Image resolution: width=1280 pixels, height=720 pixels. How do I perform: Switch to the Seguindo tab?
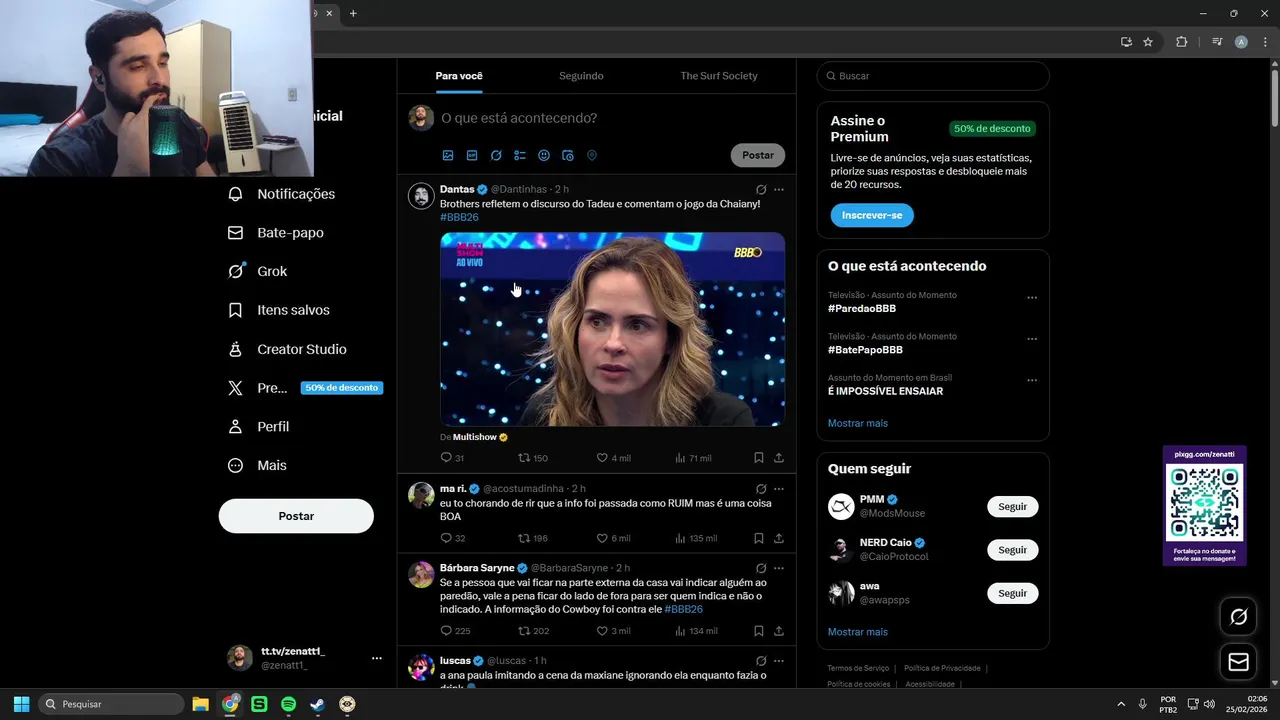[581, 76]
